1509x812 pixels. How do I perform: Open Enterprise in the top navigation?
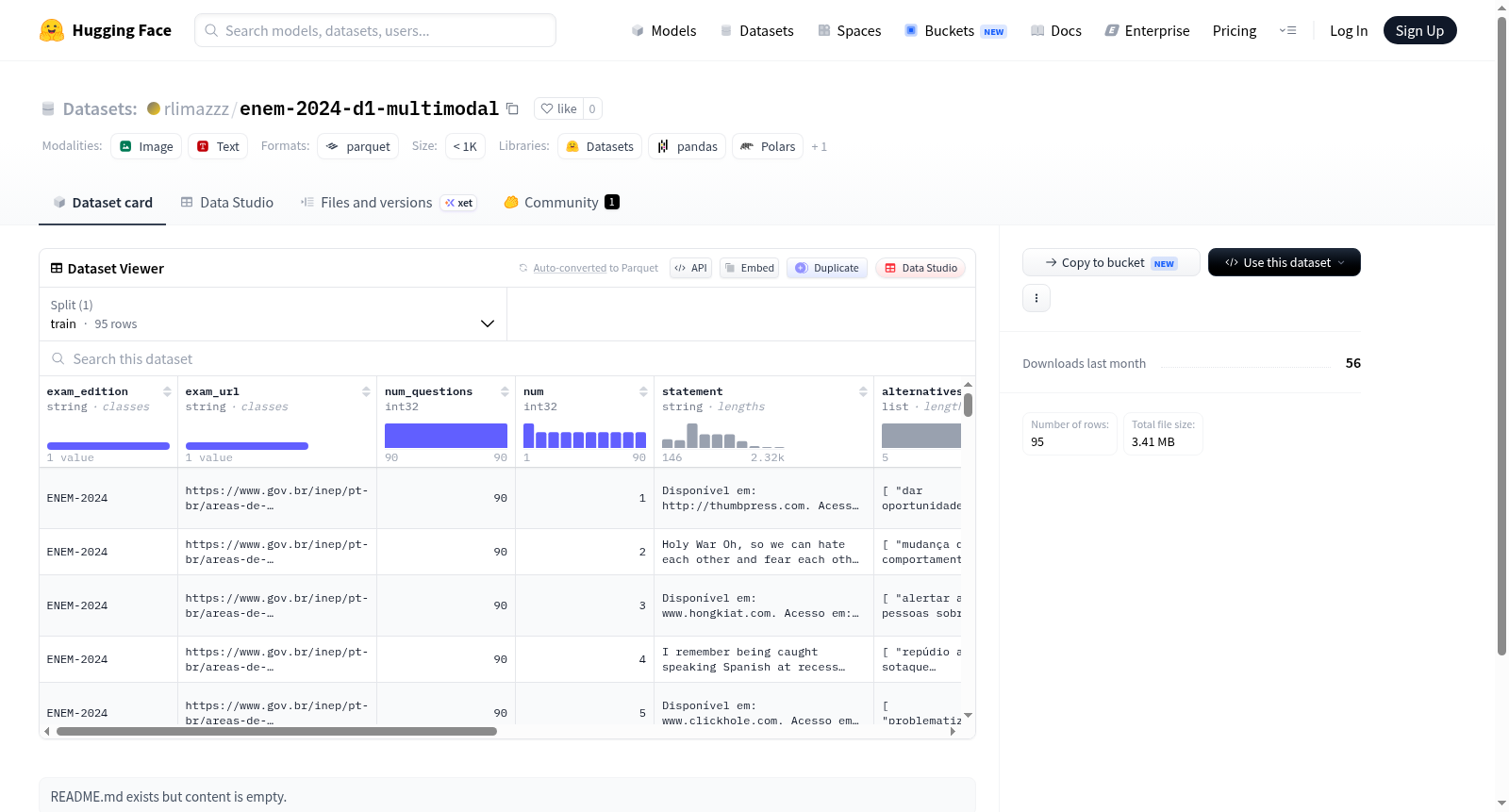point(1147,31)
